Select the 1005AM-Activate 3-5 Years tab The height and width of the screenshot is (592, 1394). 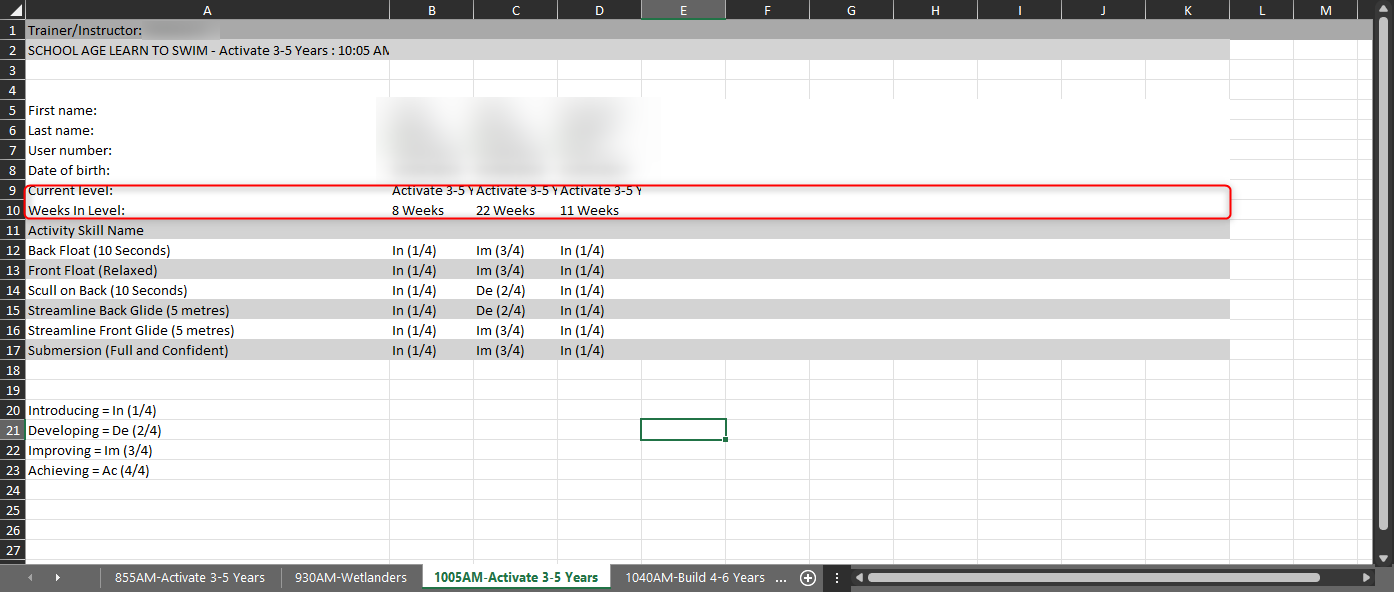click(x=515, y=578)
